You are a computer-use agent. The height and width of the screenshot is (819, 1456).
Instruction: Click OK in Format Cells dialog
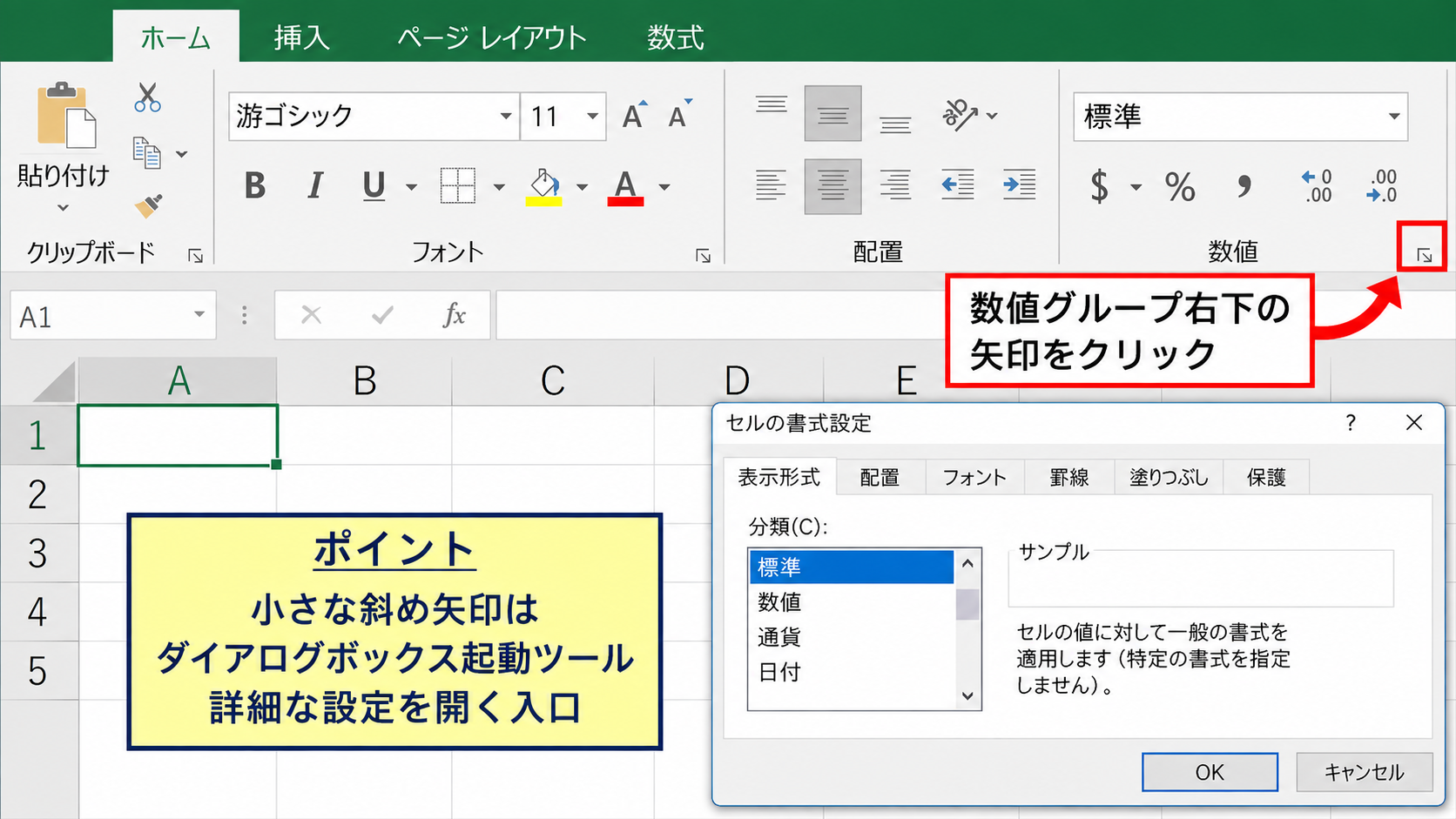click(x=1210, y=772)
